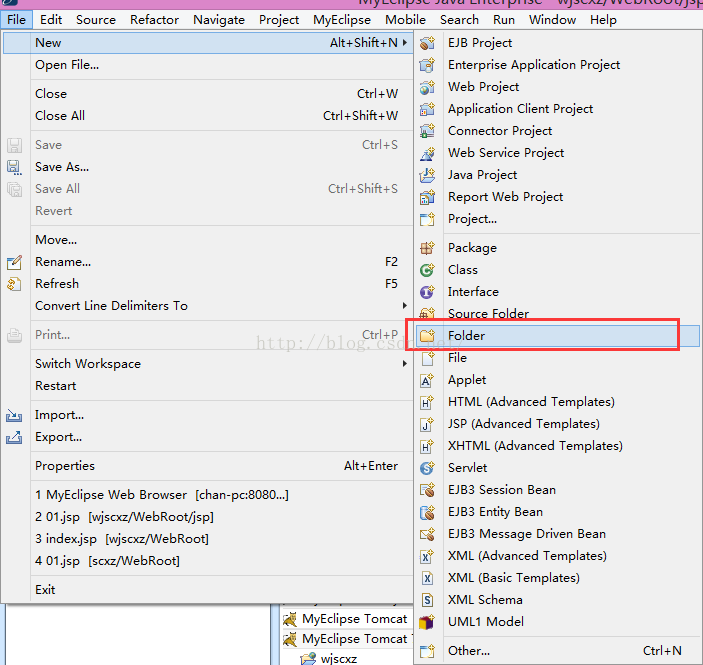Open the New submenu entry

point(208,43)
